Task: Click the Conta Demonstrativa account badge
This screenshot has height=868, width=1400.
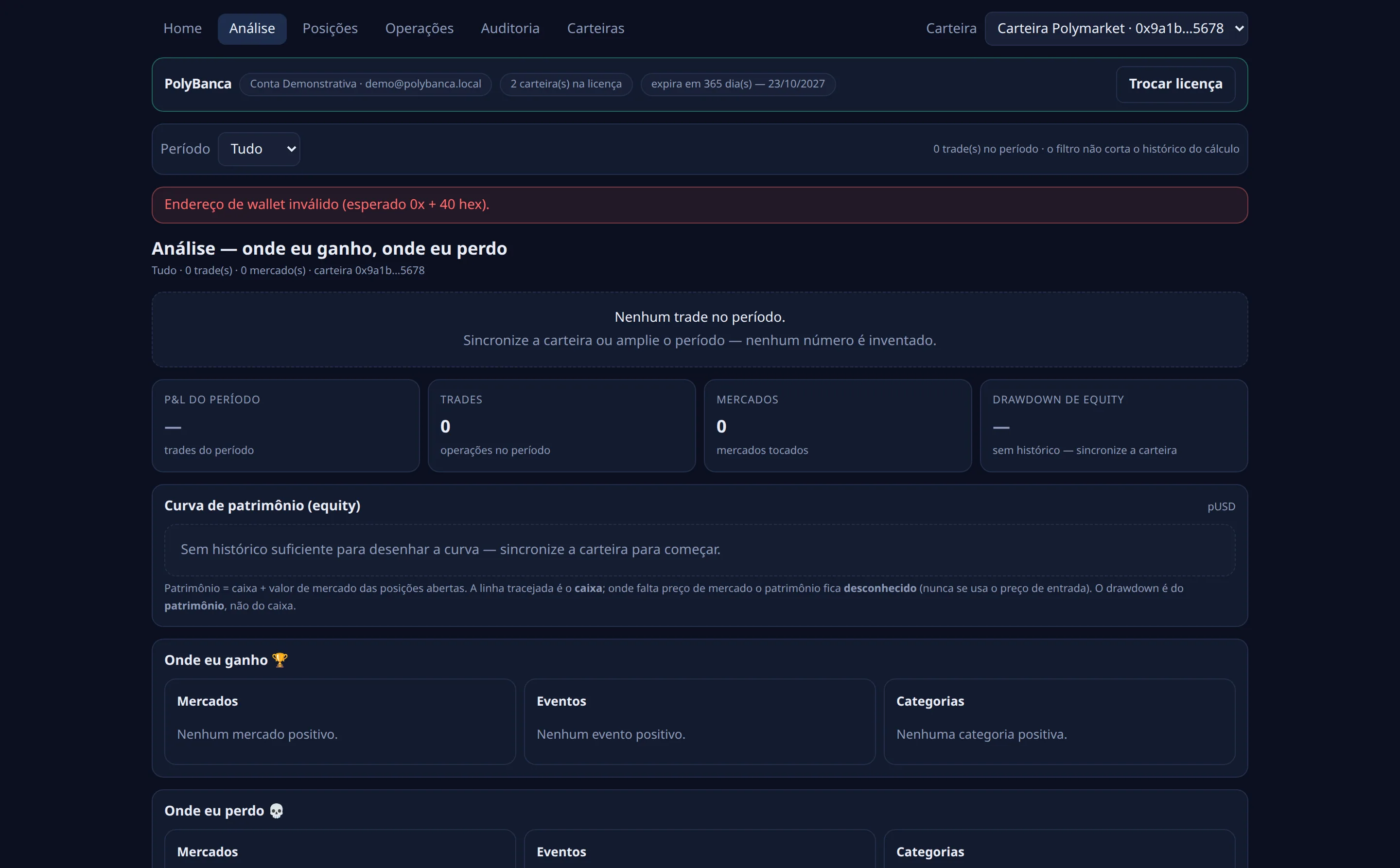Action: [365, 84]
